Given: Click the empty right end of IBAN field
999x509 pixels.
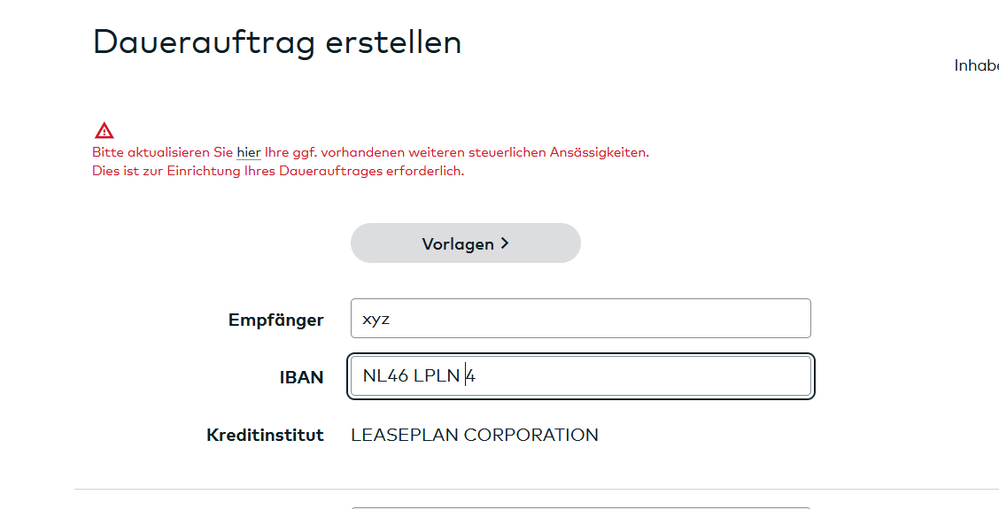Looking at the screenshot, I should [700, 377].
